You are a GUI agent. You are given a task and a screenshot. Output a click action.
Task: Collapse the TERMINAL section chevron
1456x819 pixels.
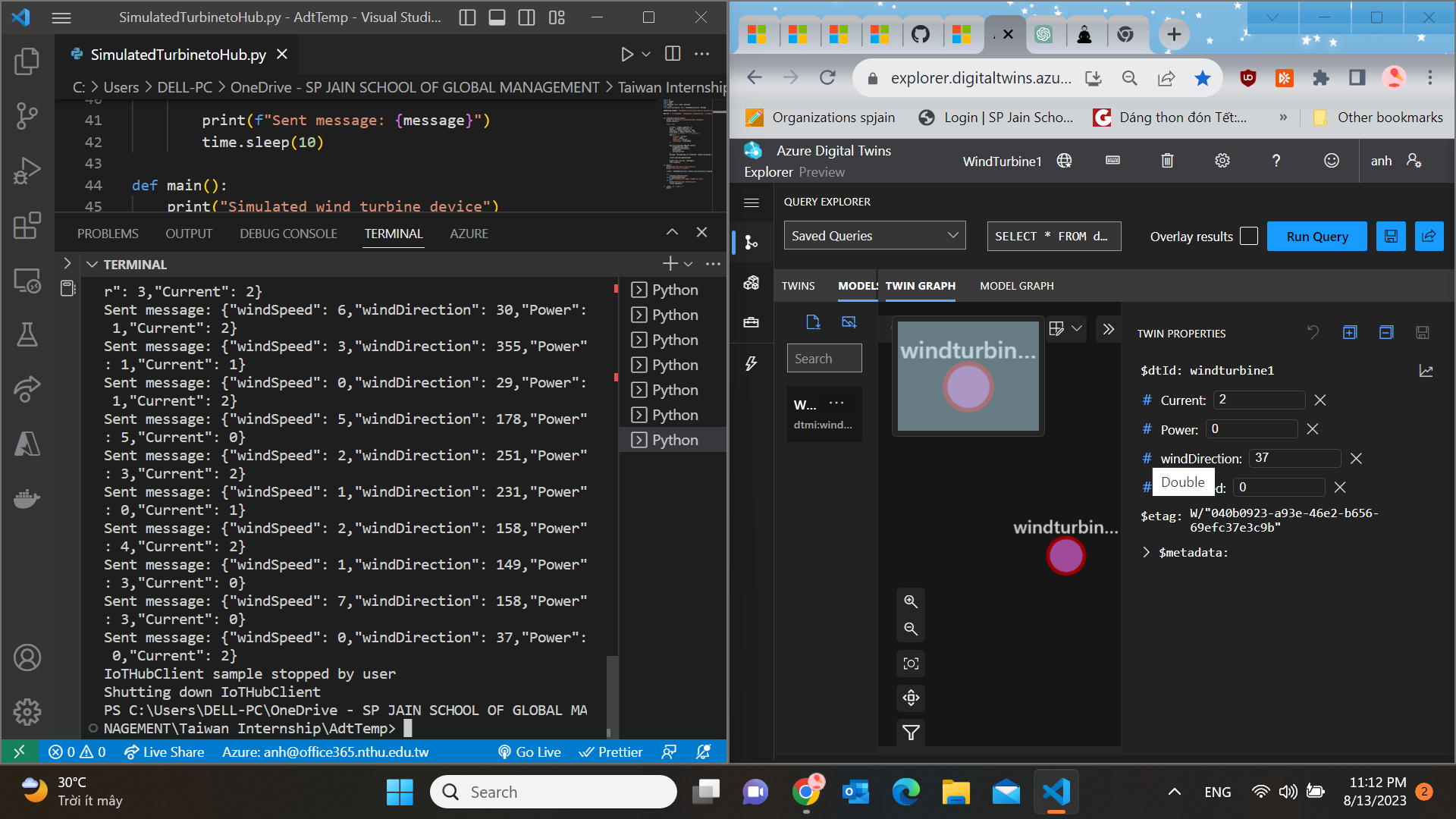point(93,265)
